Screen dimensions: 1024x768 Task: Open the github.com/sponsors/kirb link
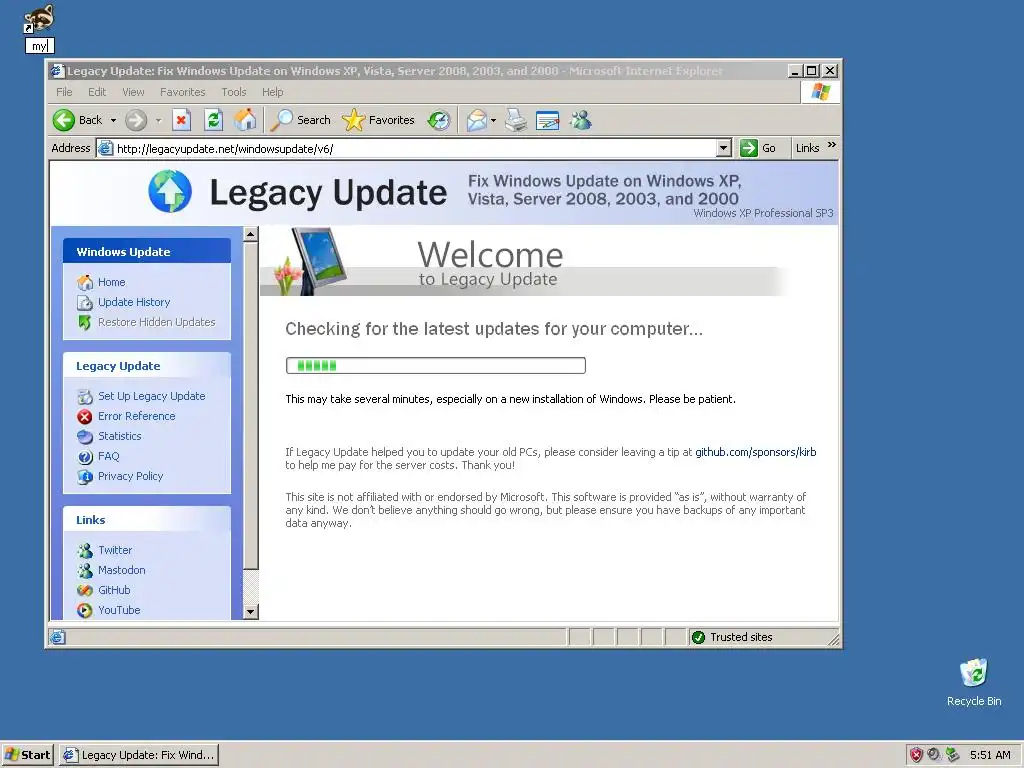point(756,452)
